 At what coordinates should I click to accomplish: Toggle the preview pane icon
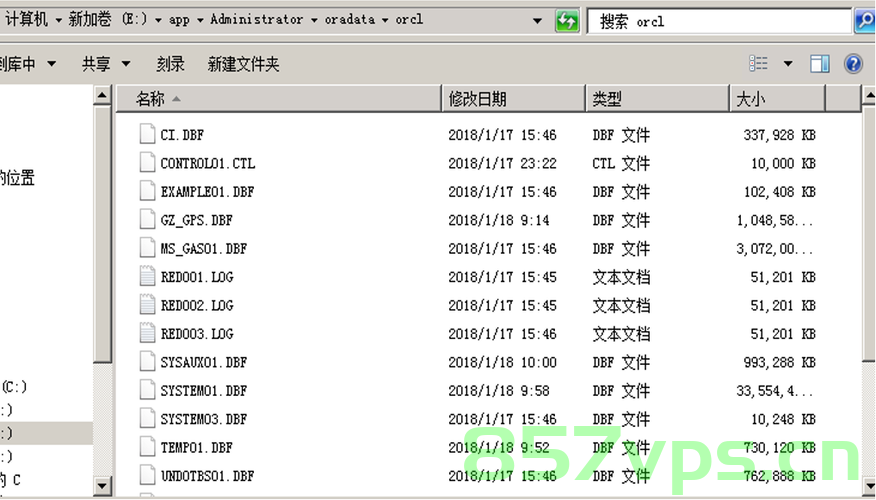click(x=820, y=64)
